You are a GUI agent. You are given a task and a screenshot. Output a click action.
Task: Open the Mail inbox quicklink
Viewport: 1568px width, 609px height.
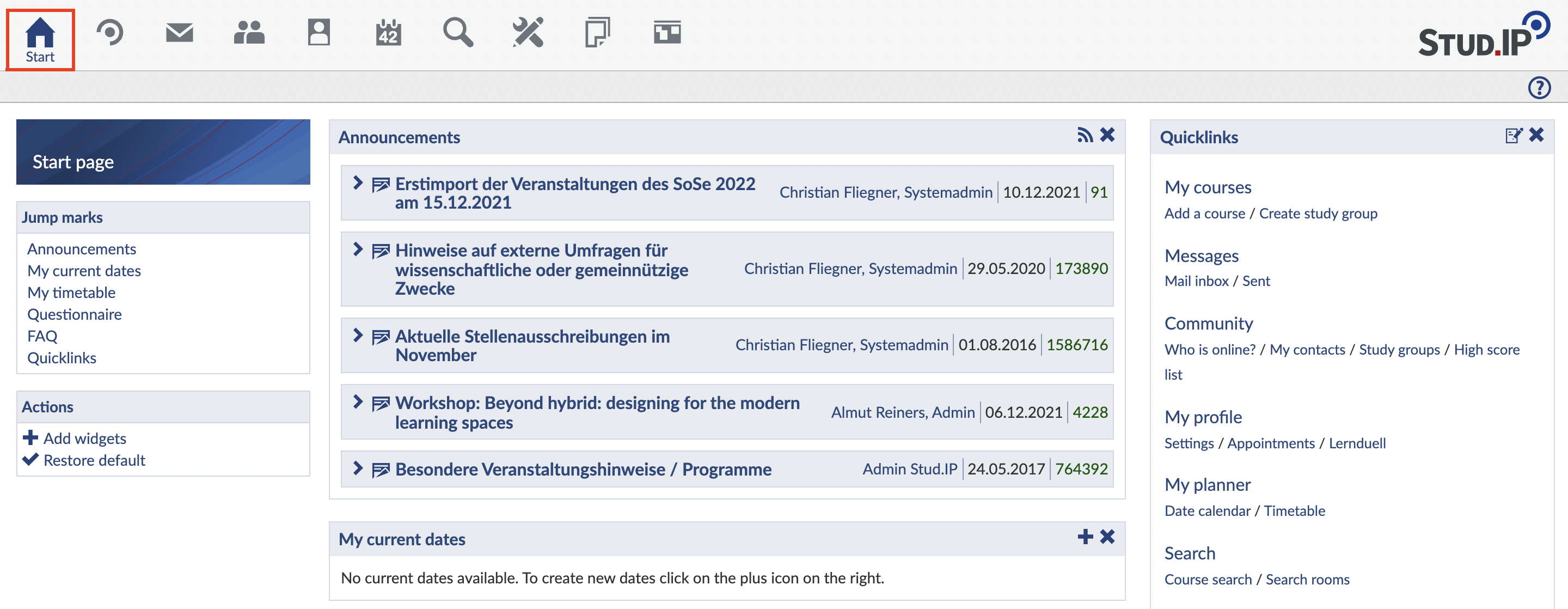pos(1196,282)
